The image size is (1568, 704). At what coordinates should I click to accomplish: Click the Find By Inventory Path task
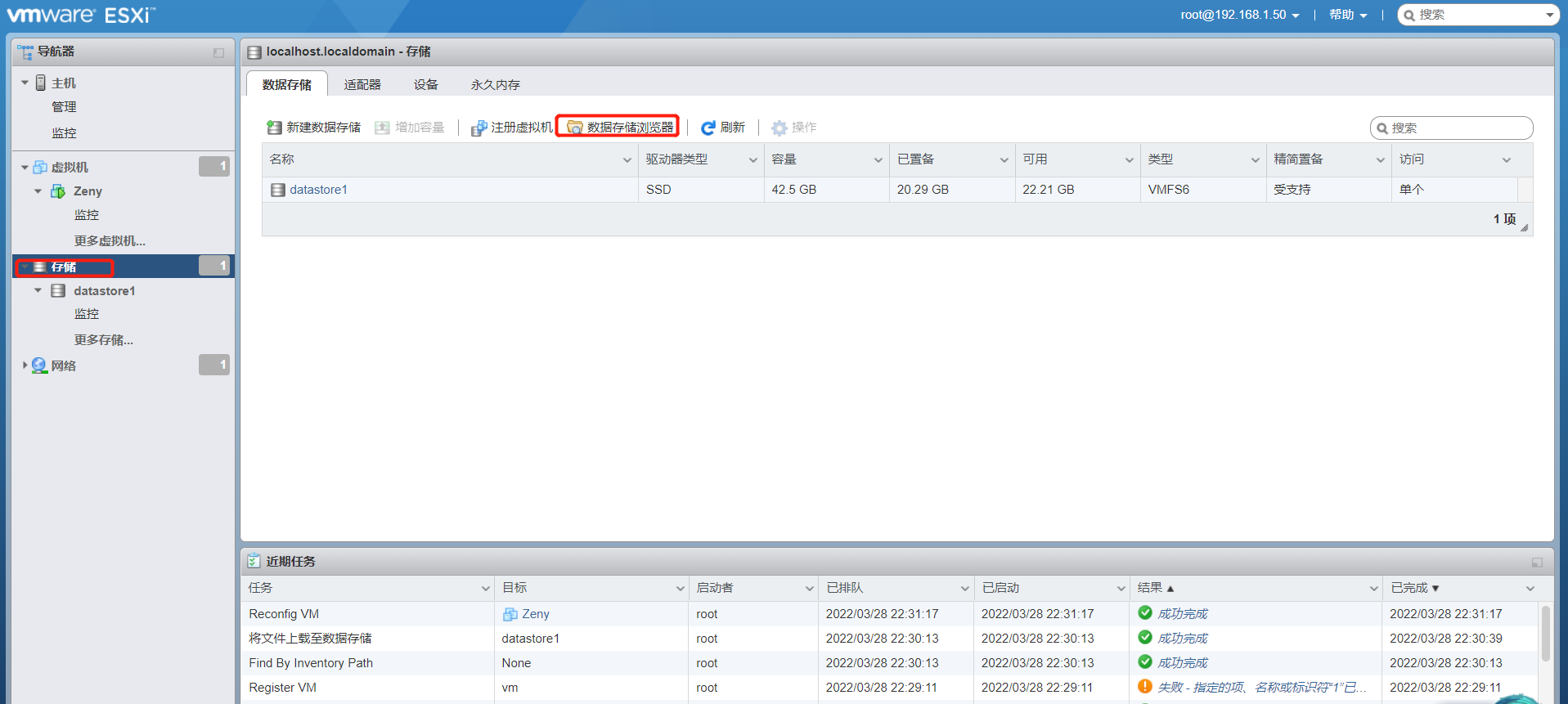tap(311, 663)
